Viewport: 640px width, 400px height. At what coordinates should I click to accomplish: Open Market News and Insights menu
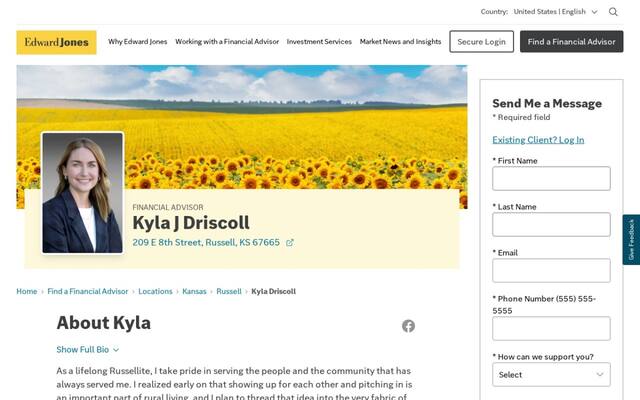tap(400, 42)
